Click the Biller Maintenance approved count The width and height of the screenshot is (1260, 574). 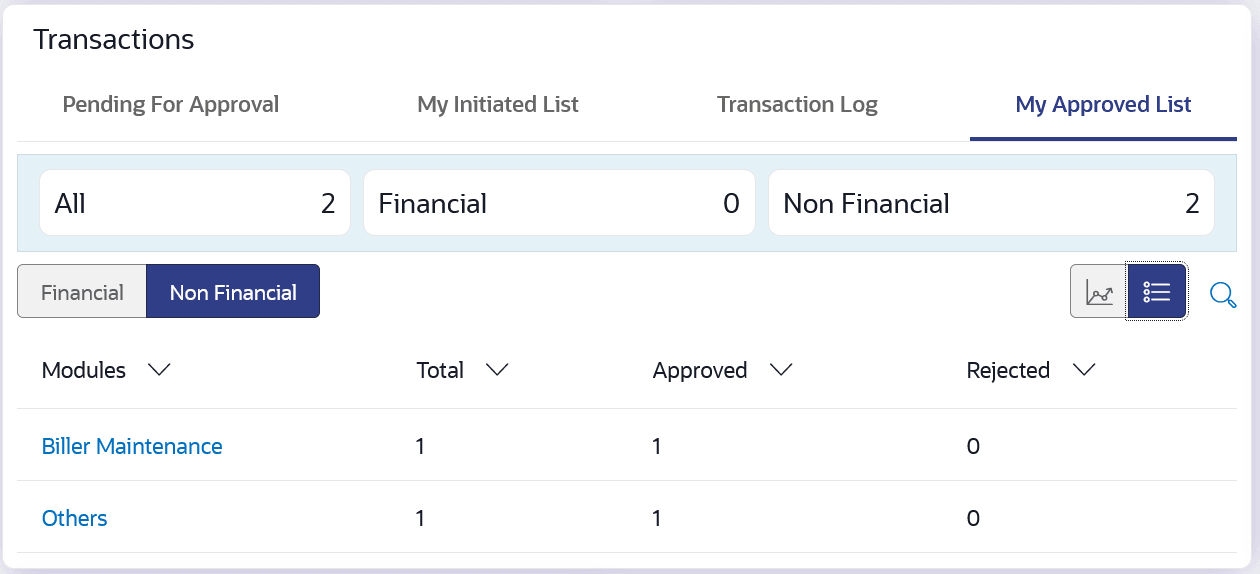coord(657,446)
